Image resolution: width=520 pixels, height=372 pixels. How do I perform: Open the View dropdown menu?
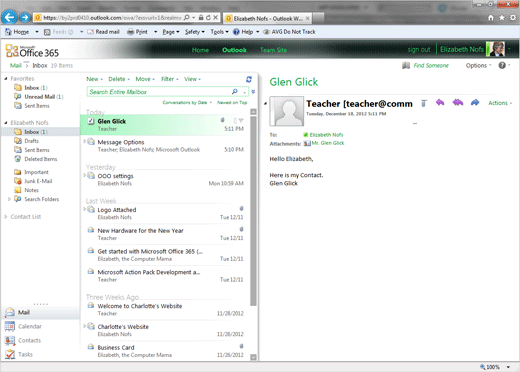click(x=192, y=79)
